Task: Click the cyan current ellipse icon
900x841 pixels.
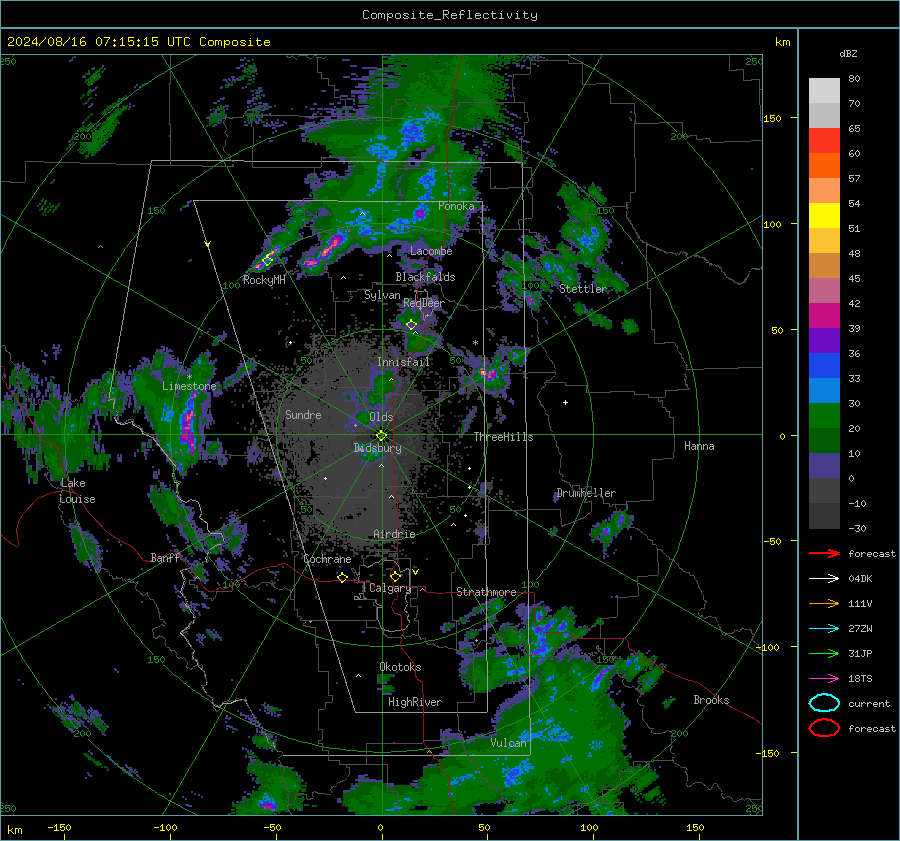Action: tap(824, 703)
